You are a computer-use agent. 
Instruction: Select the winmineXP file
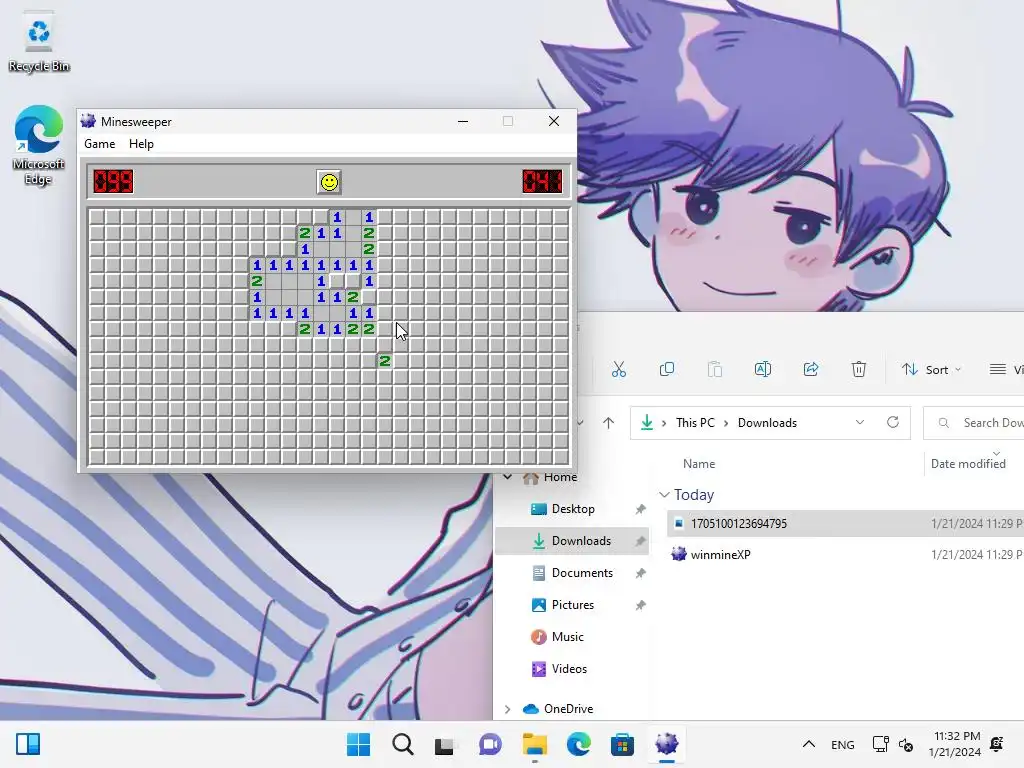tap(720, 554)
